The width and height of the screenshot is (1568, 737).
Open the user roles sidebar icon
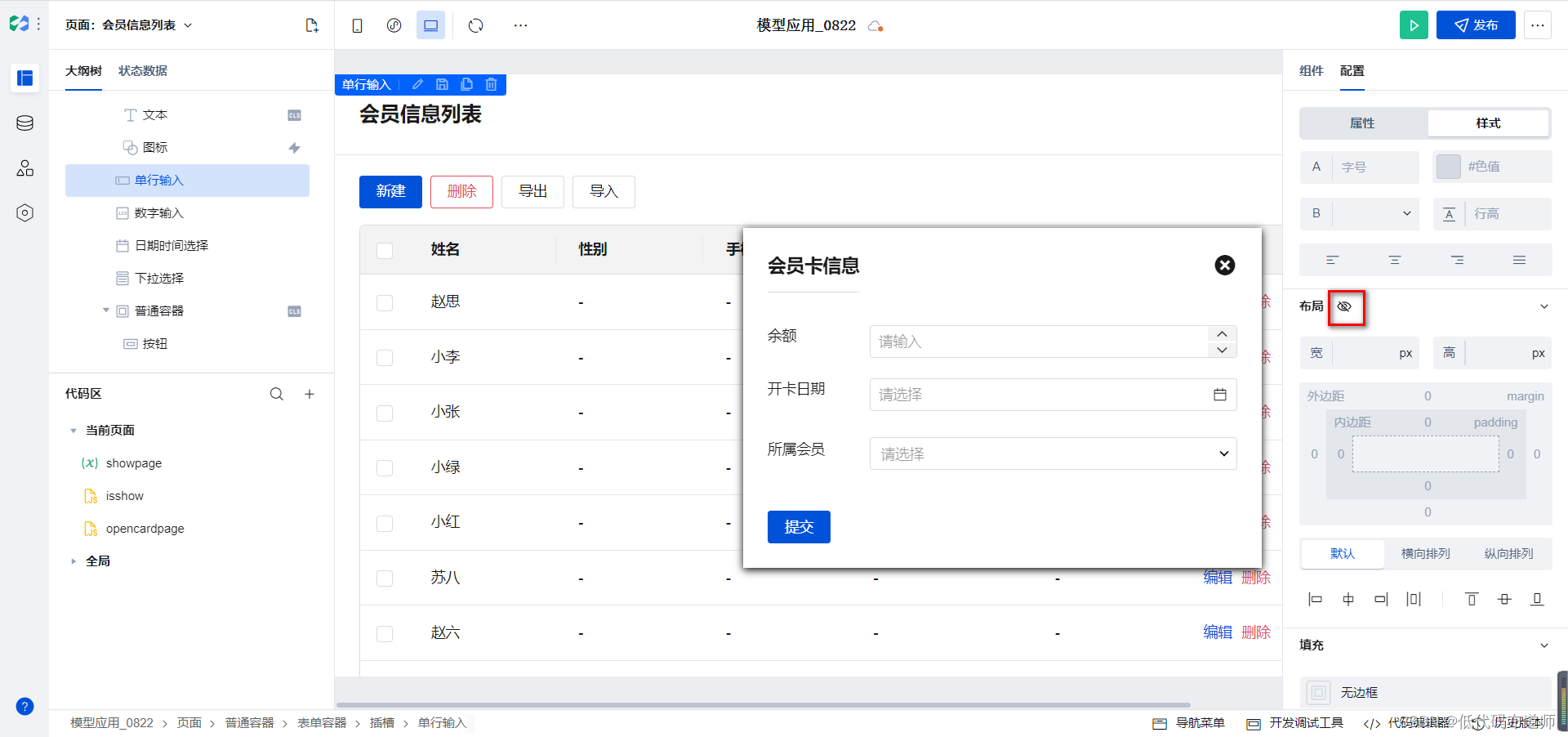[x=24, y=168]
